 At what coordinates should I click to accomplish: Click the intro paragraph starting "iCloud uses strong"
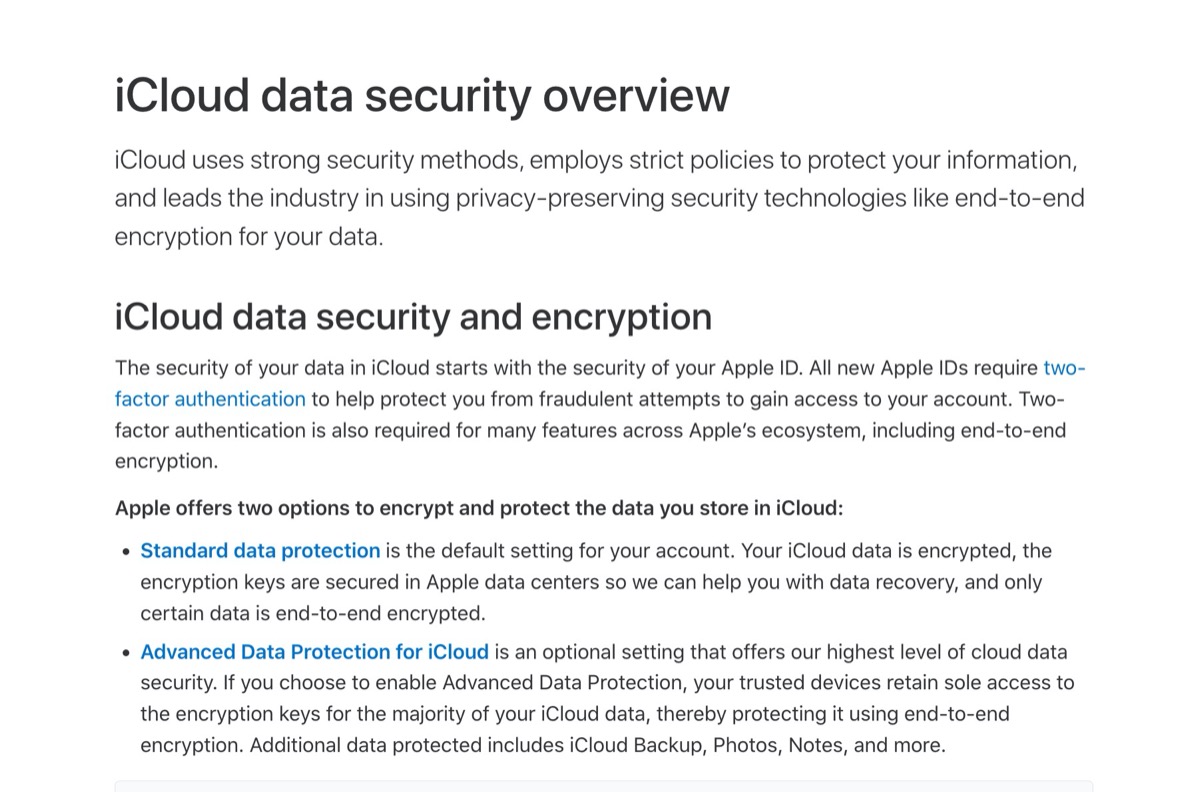click(x=598, y=198)
